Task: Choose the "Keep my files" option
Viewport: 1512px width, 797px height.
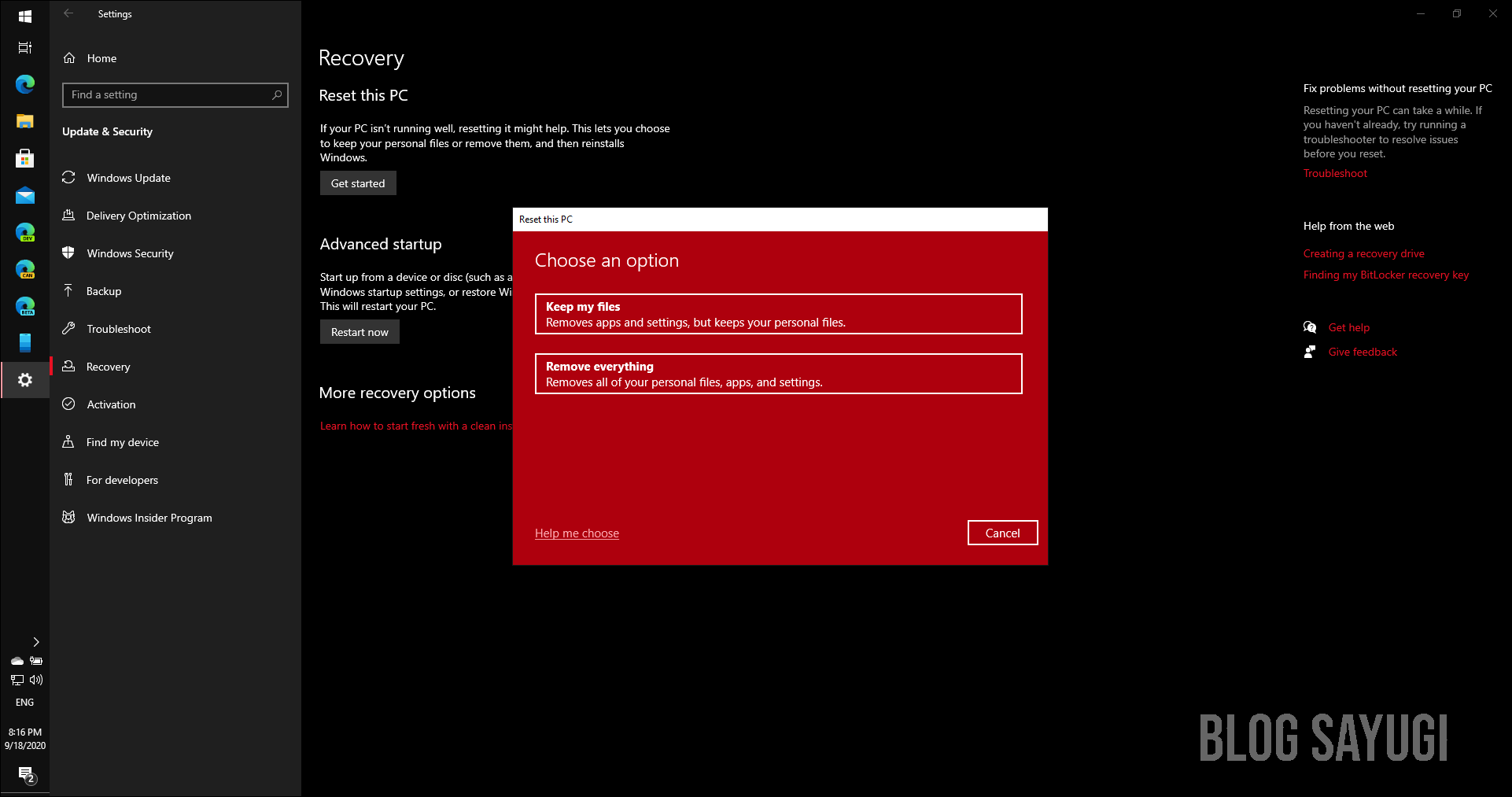Action: (x=778, y=313)
